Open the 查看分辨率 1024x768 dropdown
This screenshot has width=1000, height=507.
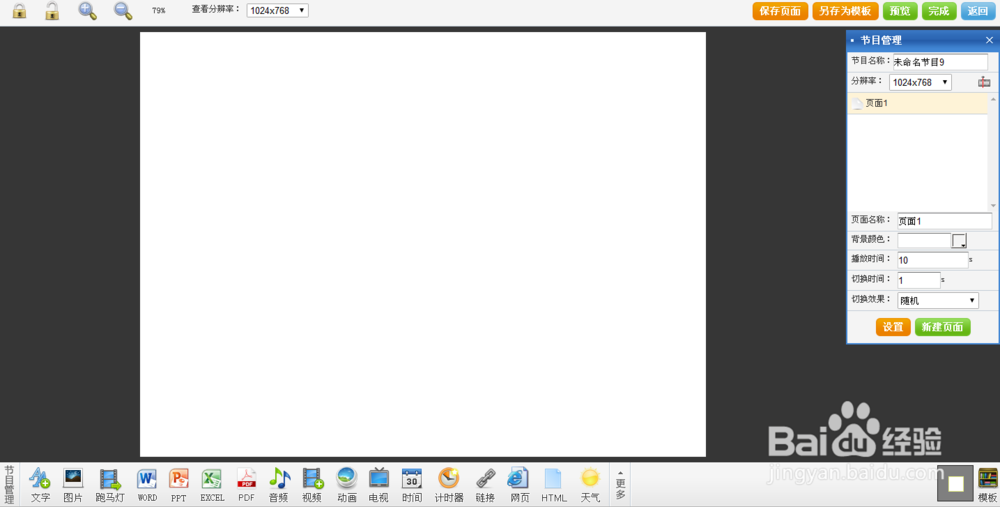coord(277,11)
